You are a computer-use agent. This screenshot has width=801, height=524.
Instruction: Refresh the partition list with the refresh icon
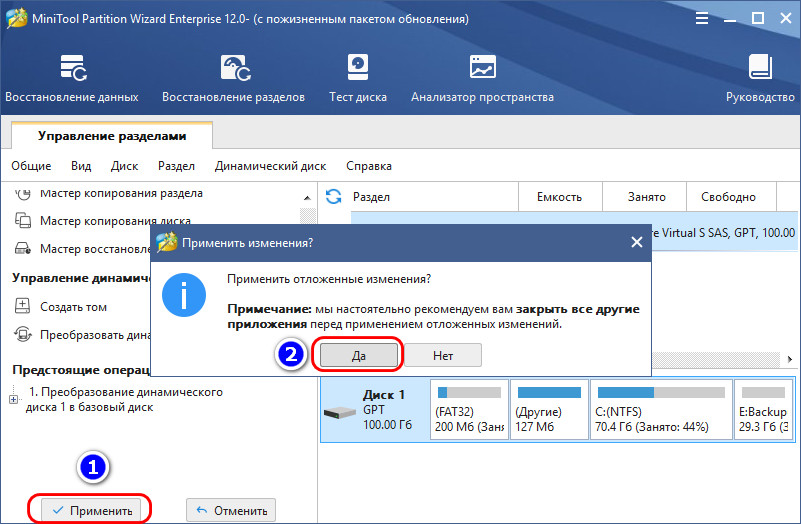[x=334, y=197]
